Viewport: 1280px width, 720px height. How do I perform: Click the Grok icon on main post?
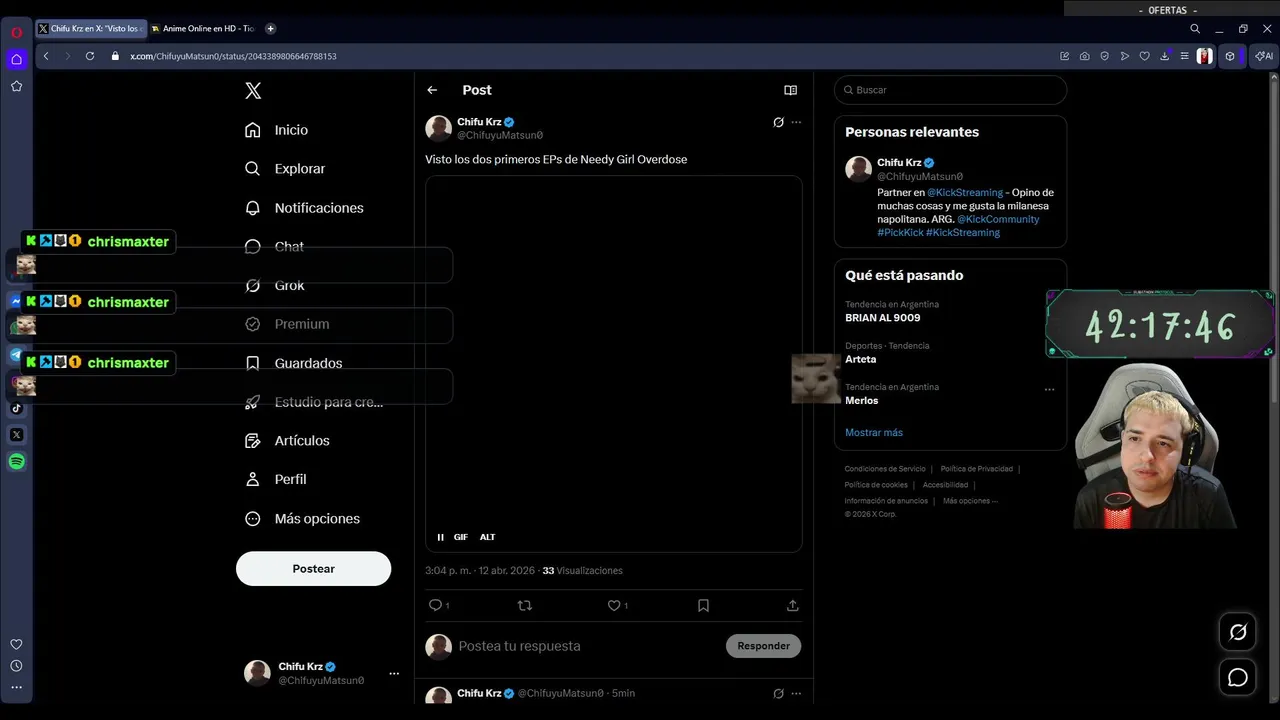point(778,122)
